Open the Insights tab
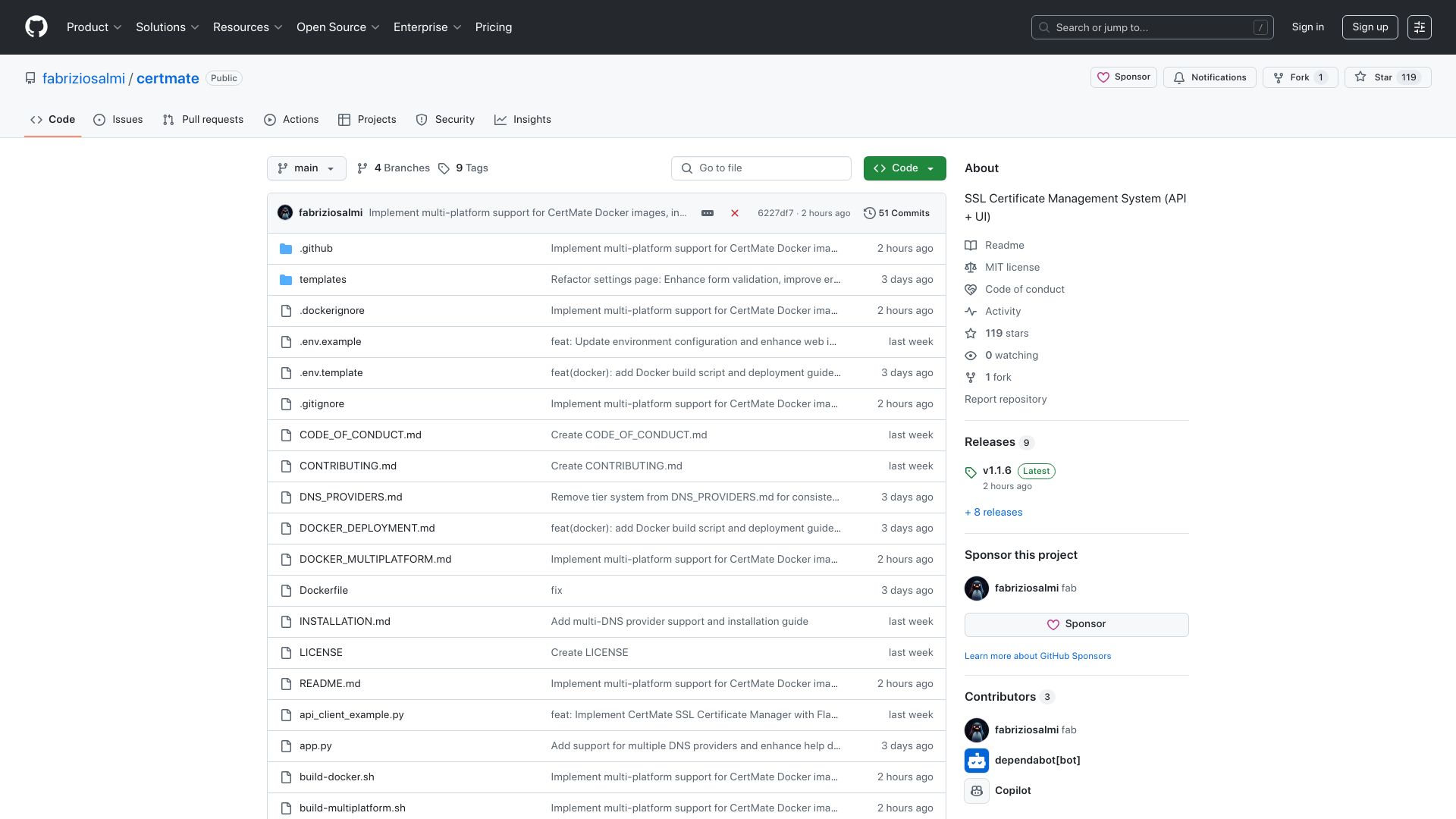The height and width of the screenshot is (819, 1456). (x=522, y=120)
